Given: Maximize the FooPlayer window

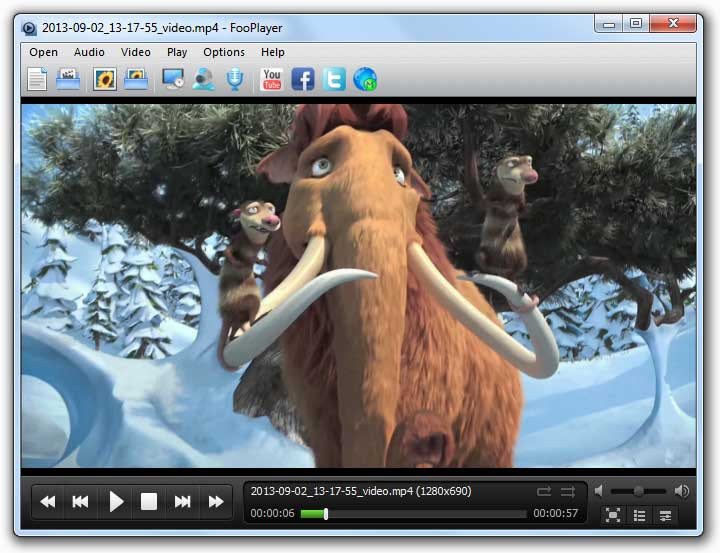Looking at the screenshot, I should pyautogui.click(x=636, y=24).
